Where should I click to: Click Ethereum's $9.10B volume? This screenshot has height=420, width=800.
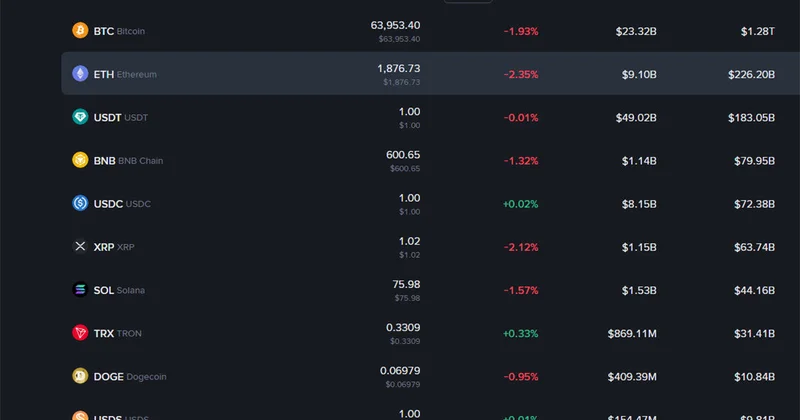(x=639, y=75)
